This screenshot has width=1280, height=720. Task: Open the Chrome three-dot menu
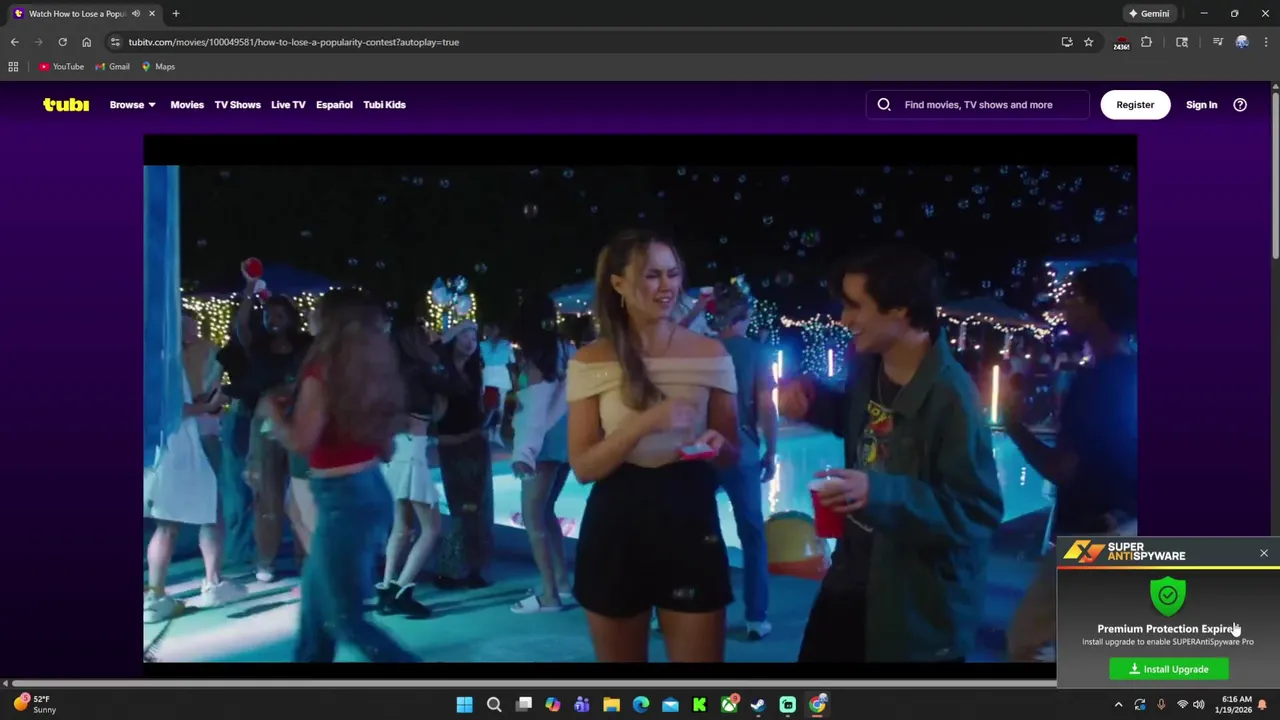tap(1265, 42)
